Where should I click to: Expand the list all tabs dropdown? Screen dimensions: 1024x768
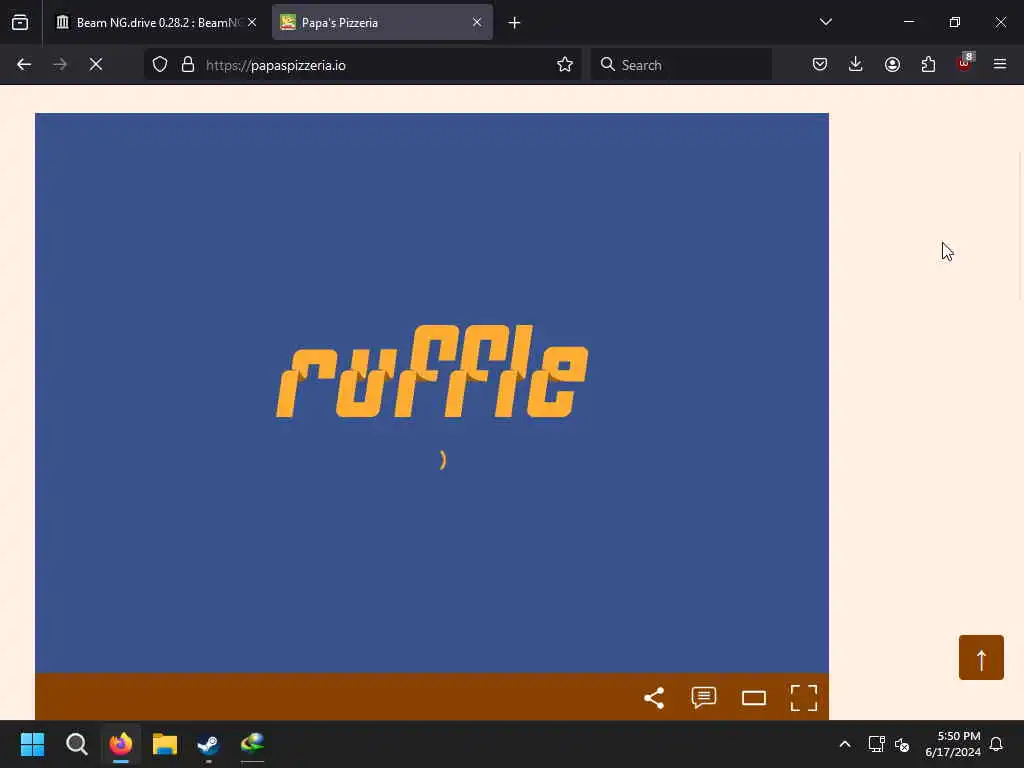pos(825,22)
